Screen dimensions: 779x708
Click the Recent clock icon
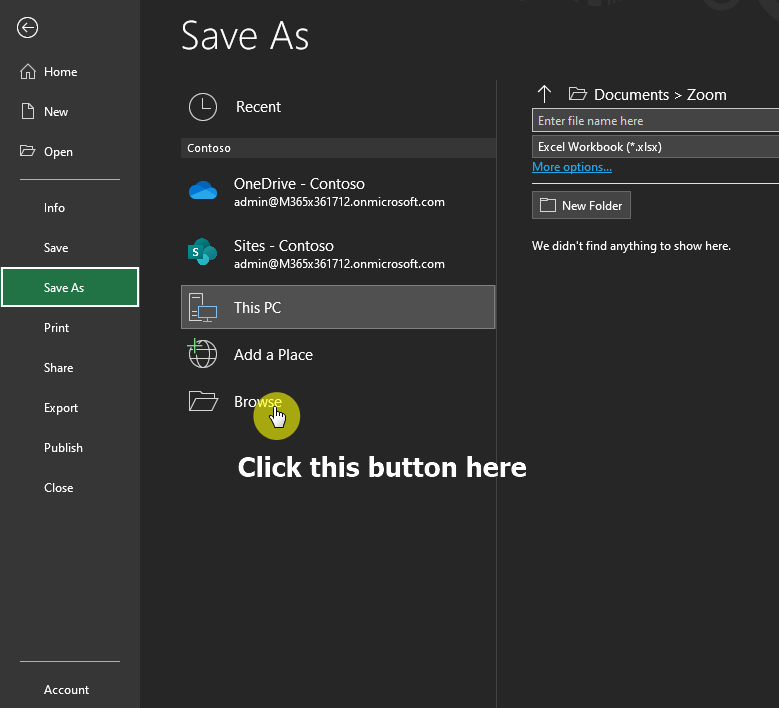pos(203,107)
